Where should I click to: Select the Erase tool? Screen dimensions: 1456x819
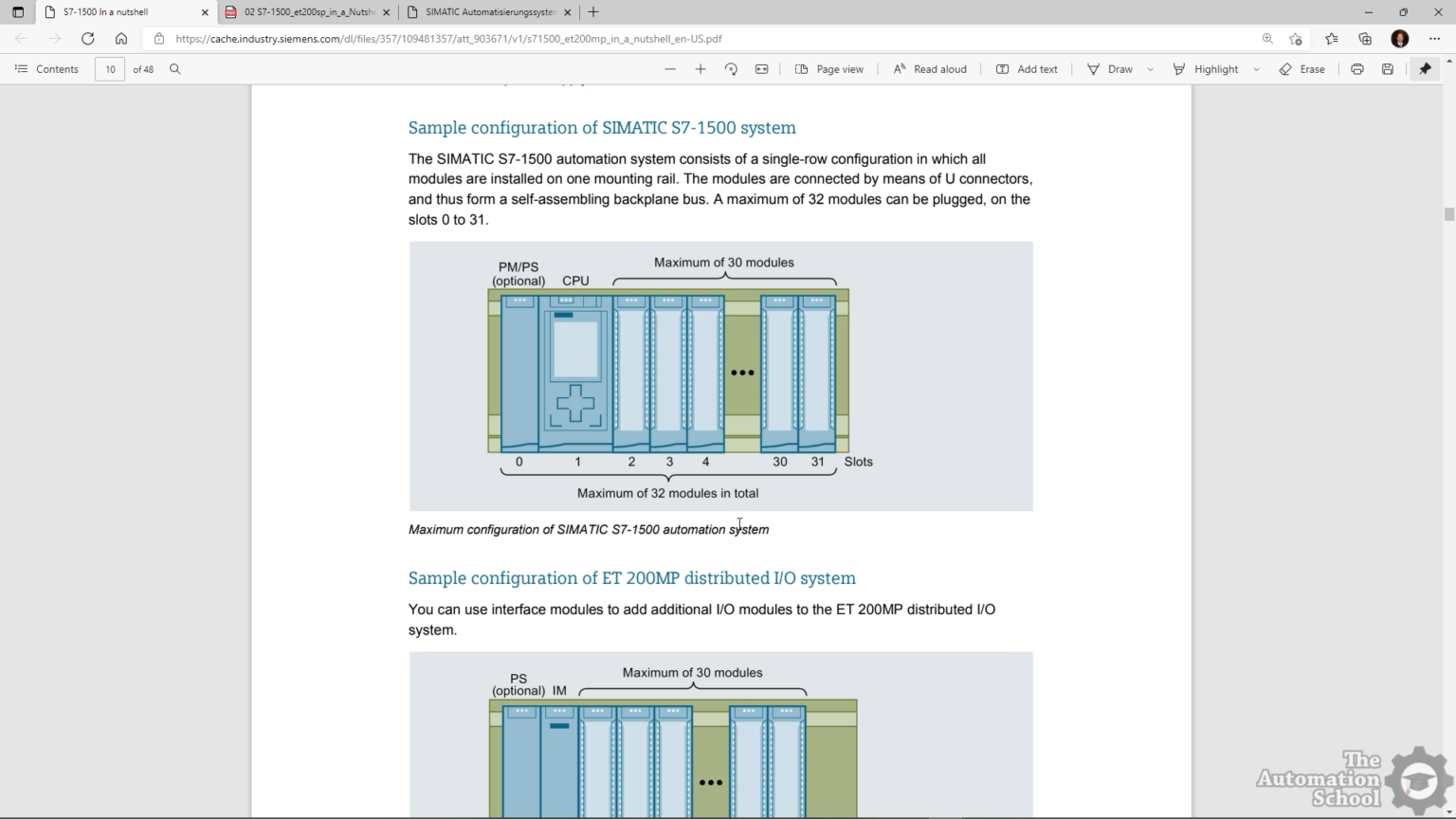(x=1302, y=68)
